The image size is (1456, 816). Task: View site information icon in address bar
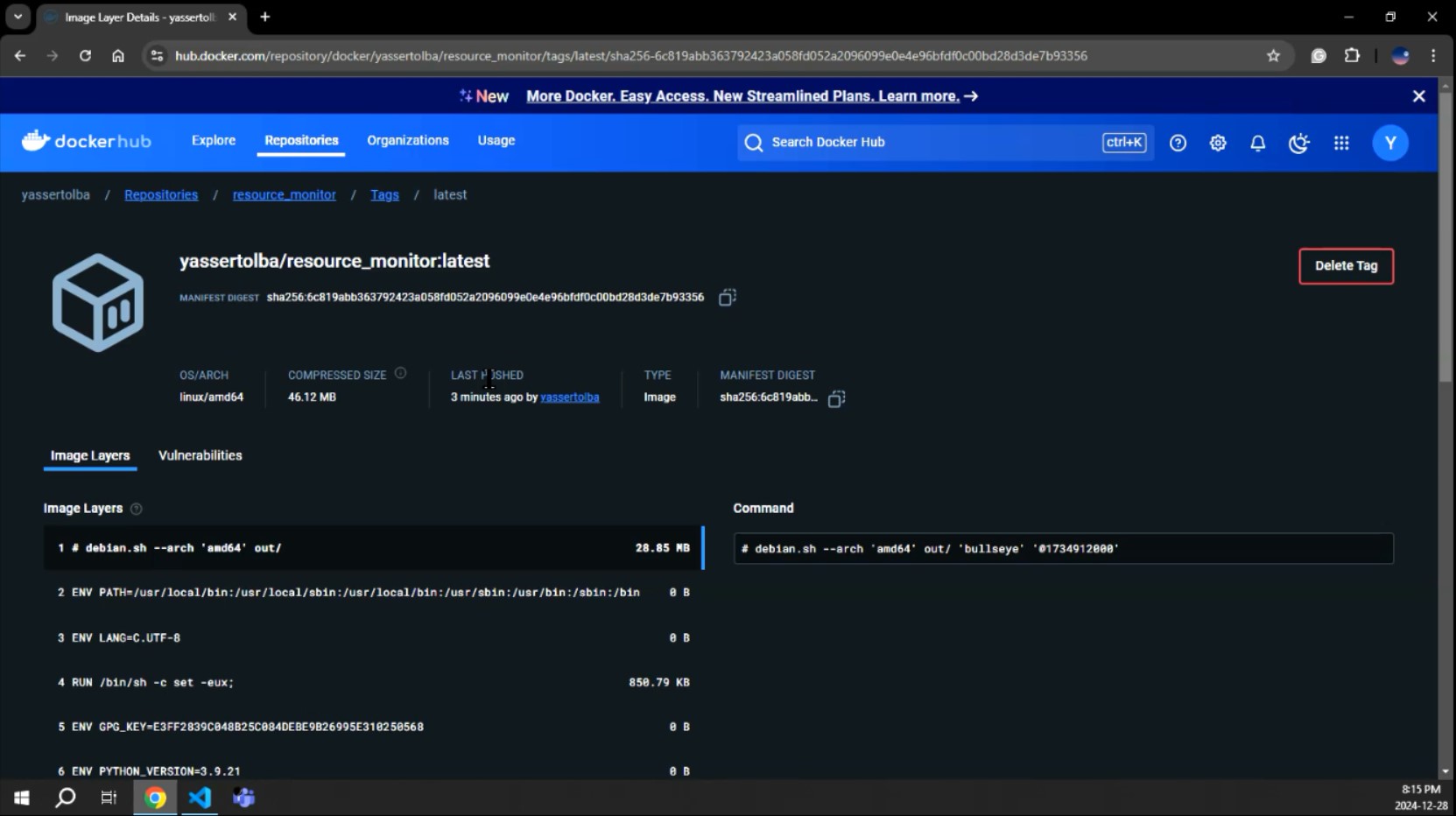coord(157,55)
